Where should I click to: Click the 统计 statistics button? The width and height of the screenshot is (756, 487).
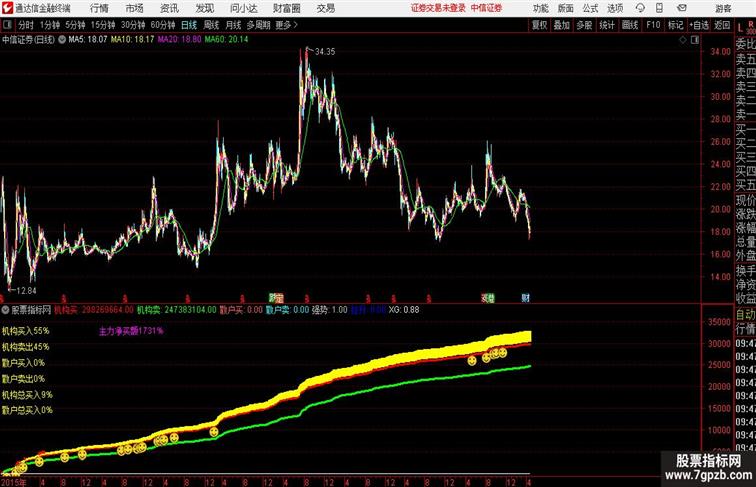(x=607, y=25)
